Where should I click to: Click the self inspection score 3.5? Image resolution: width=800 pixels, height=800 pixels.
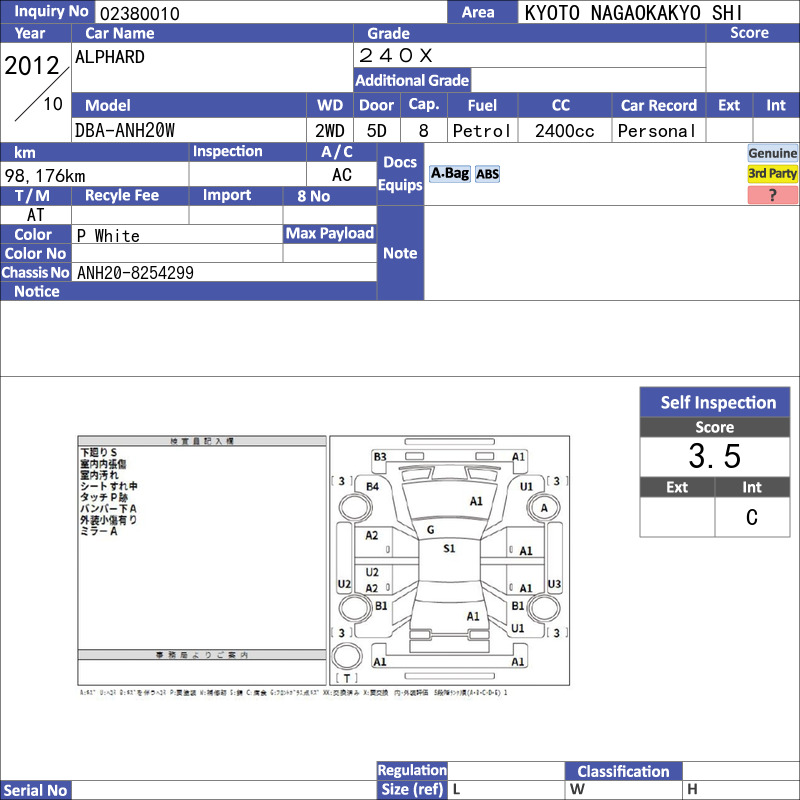tap(715, 456)
